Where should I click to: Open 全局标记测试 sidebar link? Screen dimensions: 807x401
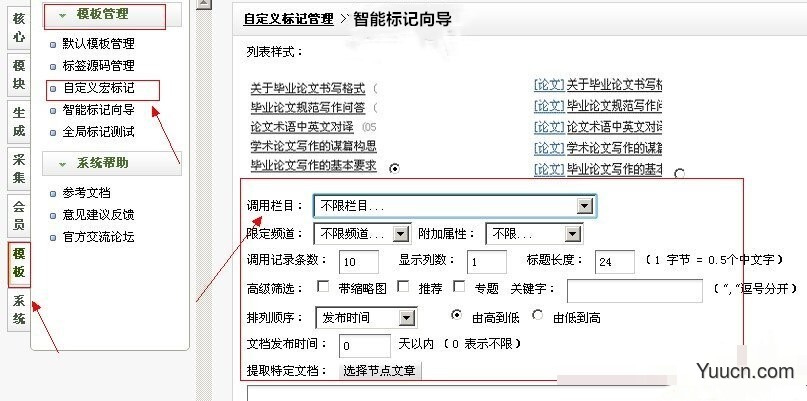97,132
